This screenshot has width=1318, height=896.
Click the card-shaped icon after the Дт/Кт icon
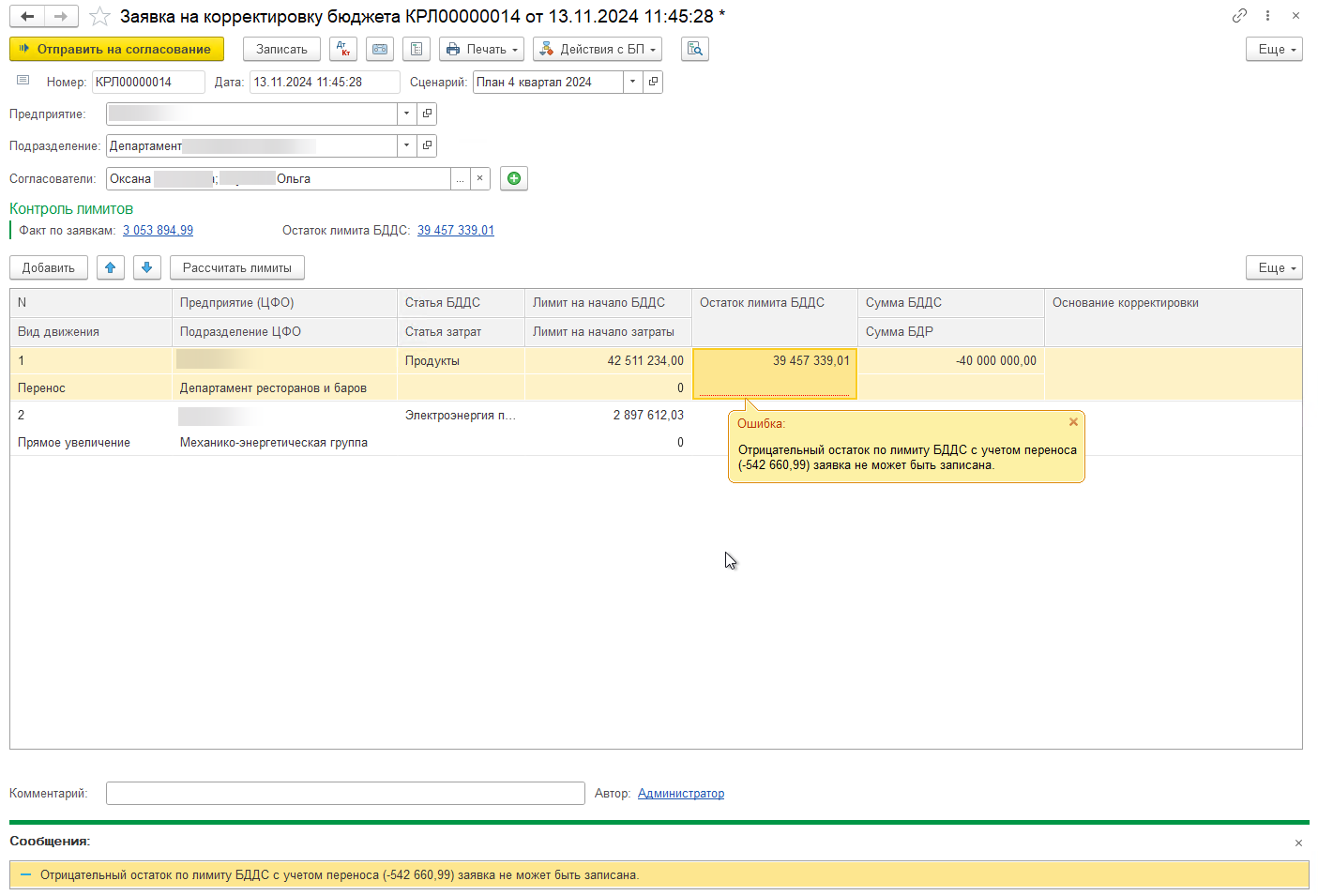click(380, 49)
